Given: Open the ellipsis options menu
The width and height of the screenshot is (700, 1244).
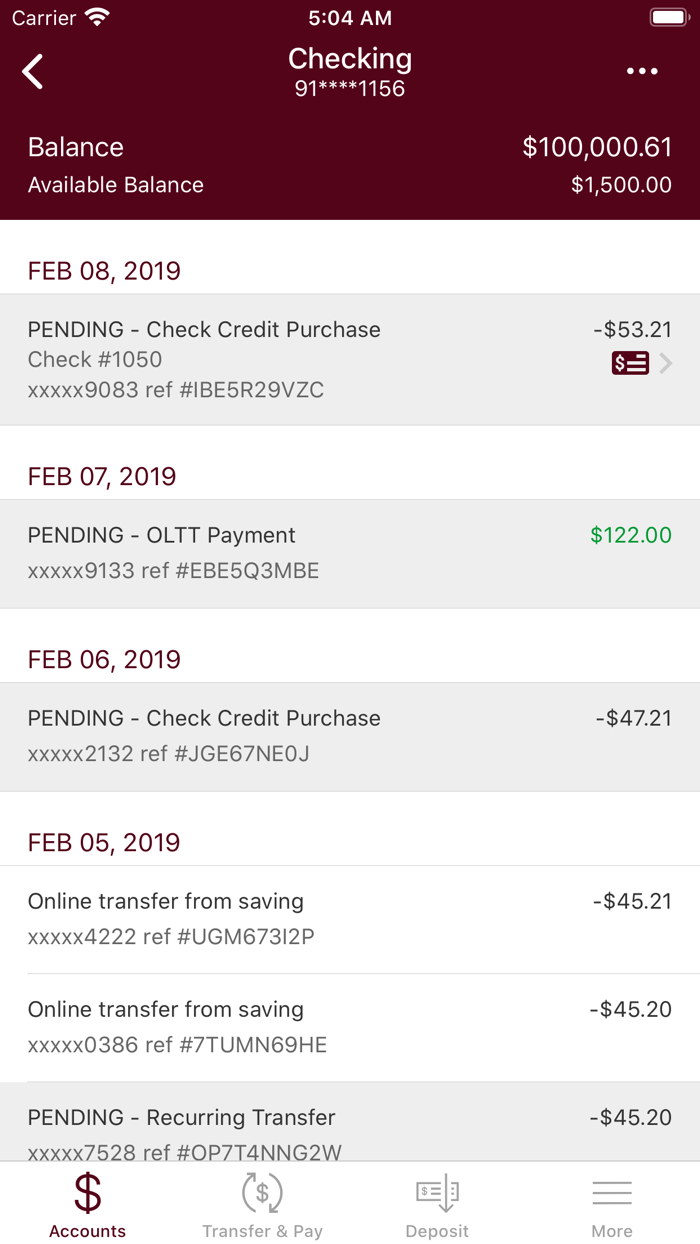Looking at the screenshot, I should click(641, 71).
